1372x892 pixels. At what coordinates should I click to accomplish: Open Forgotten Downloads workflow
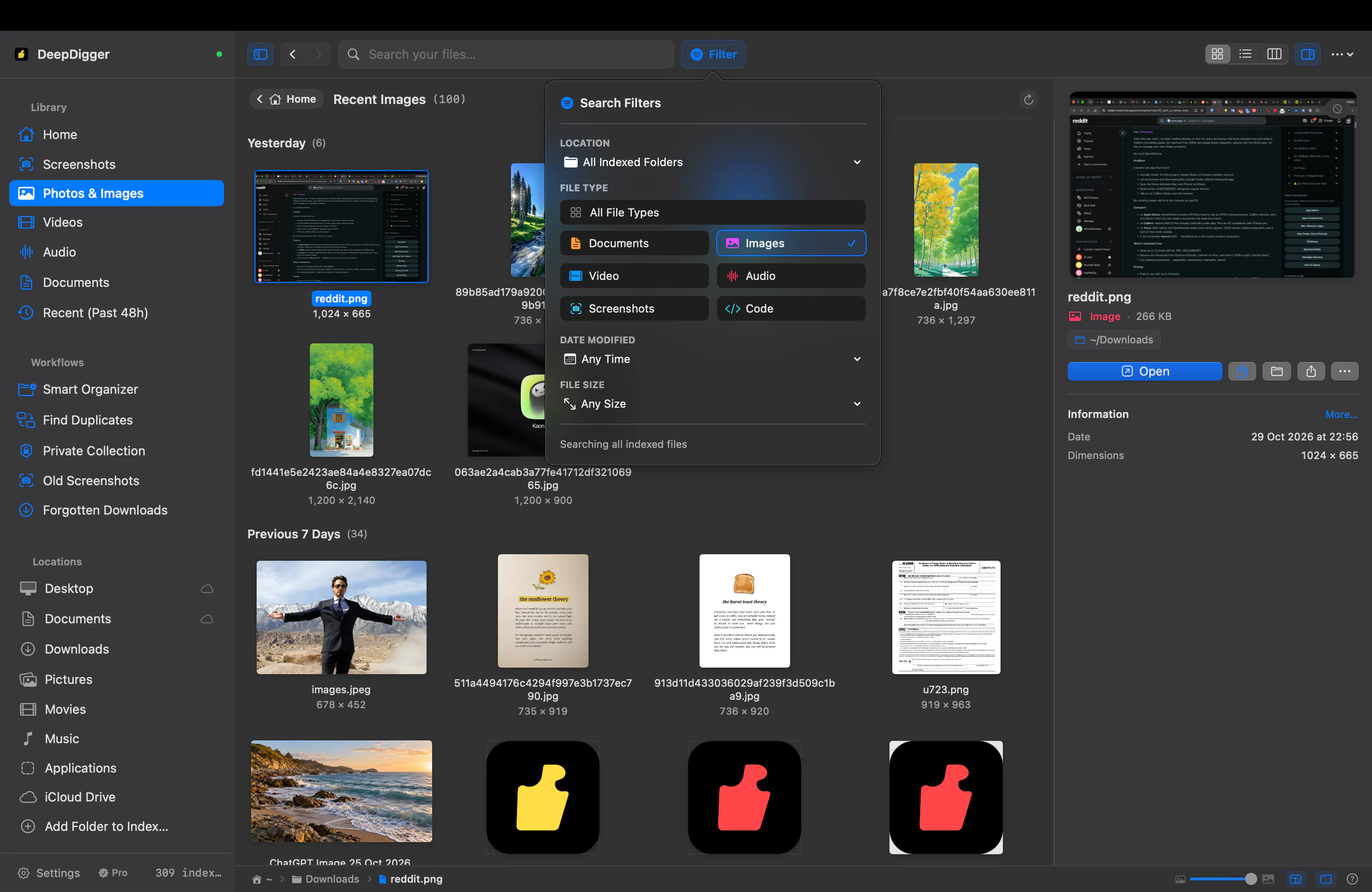117,510
